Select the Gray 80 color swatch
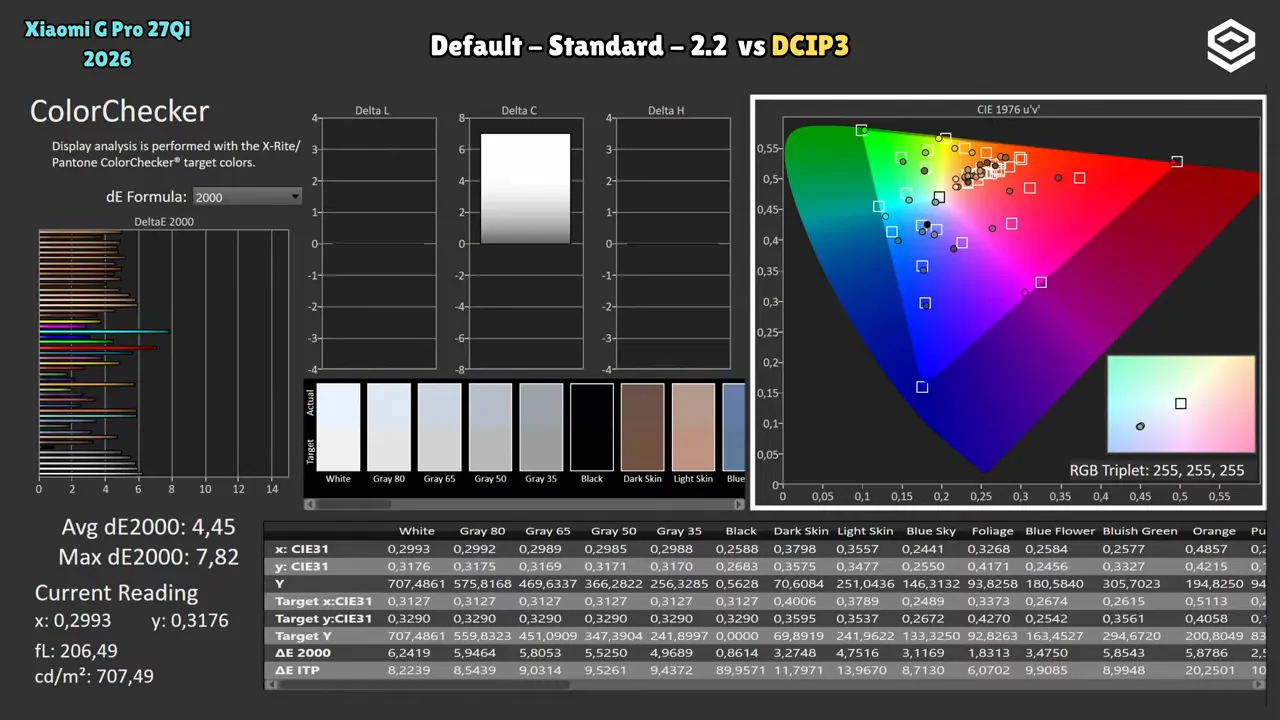Screen dimensions: 1280x720 point(389,426)
